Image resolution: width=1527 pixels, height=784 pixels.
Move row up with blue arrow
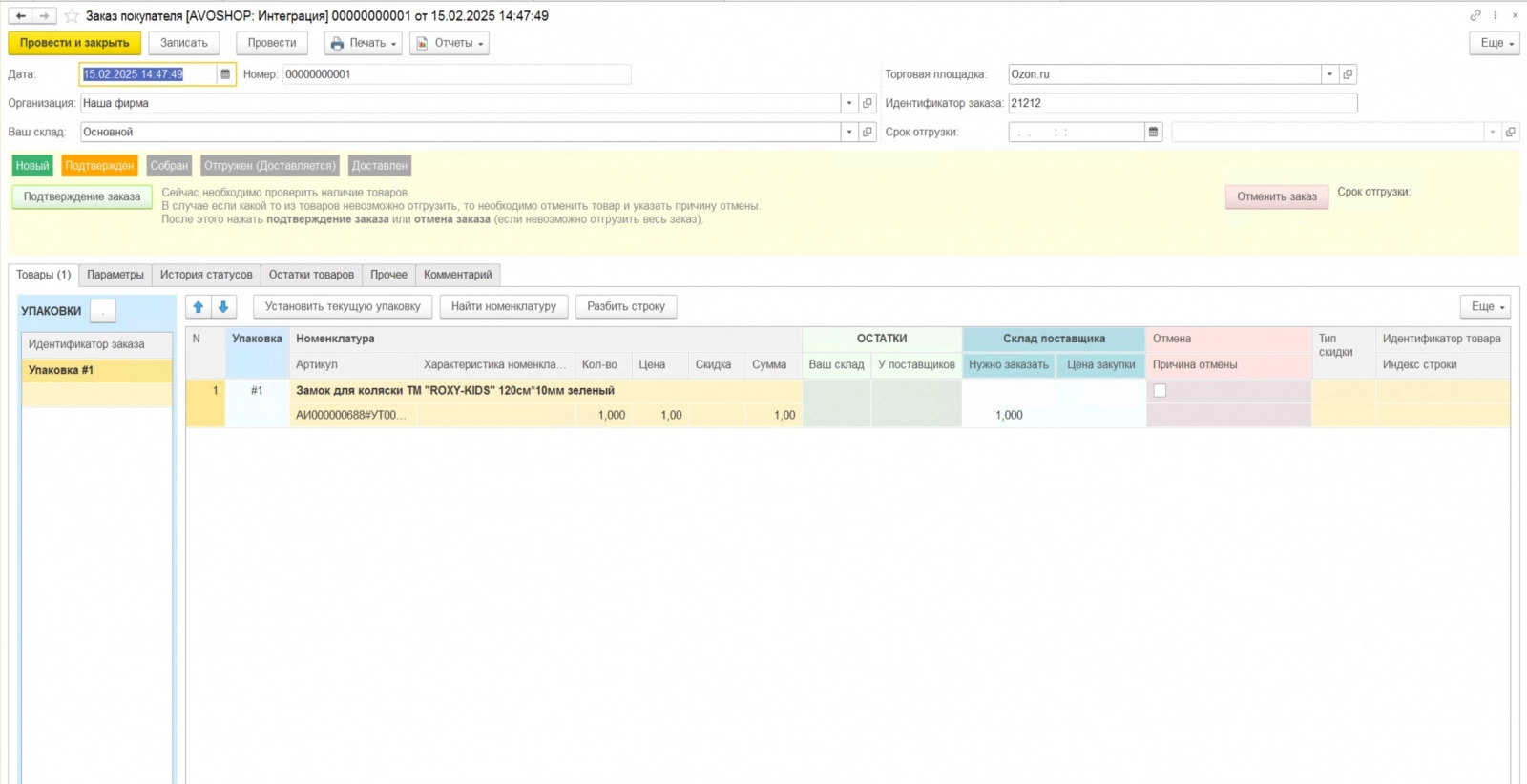[199, 306]
